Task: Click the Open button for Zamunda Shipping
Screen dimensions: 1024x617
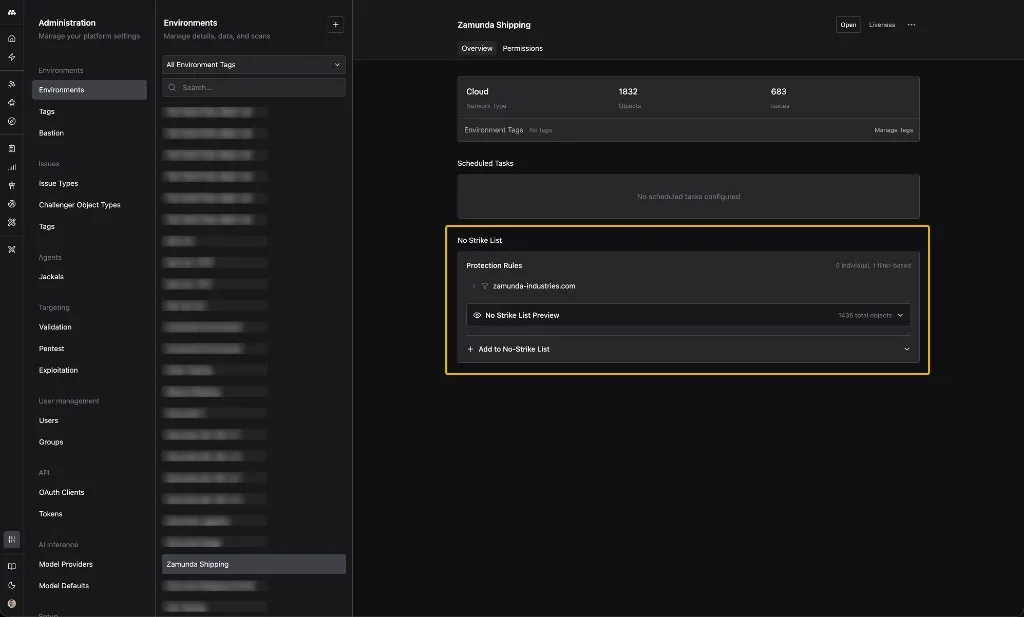Action: (x=848, y=25)
